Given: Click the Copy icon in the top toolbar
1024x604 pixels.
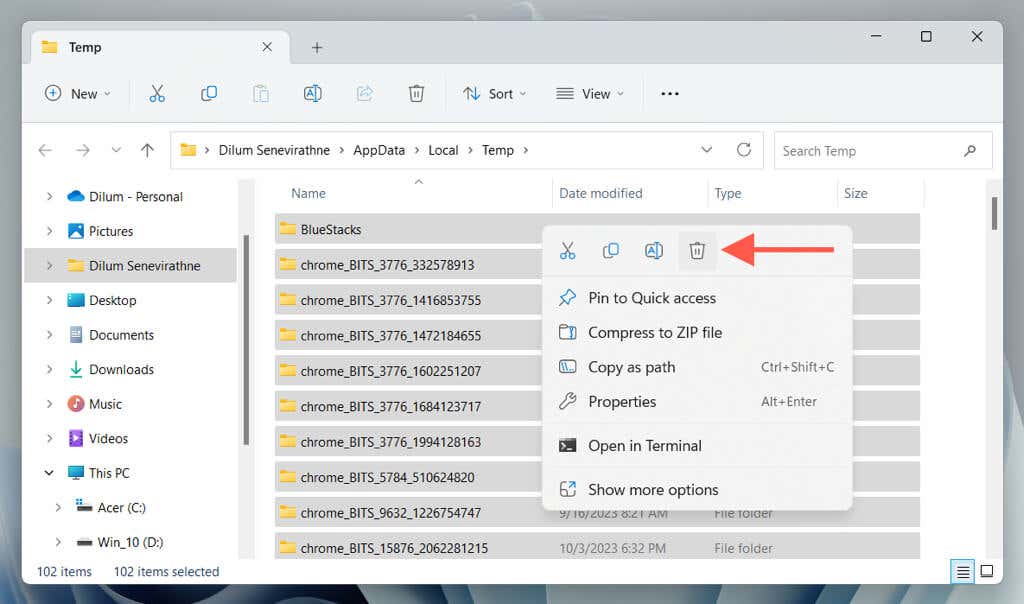Looking at the screenshot, I should pos(209,94).
